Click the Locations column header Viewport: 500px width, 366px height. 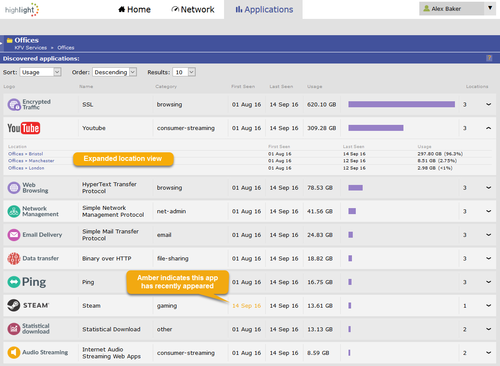tap(477, 87)
